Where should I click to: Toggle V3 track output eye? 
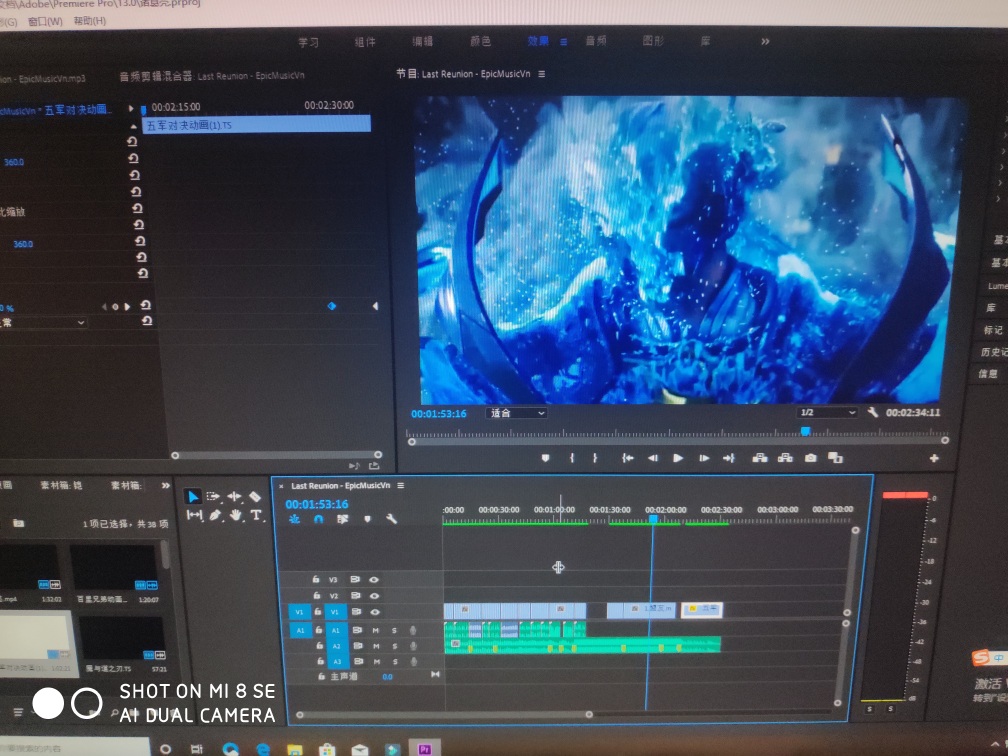pyautogui.click(x=374, y=579)
